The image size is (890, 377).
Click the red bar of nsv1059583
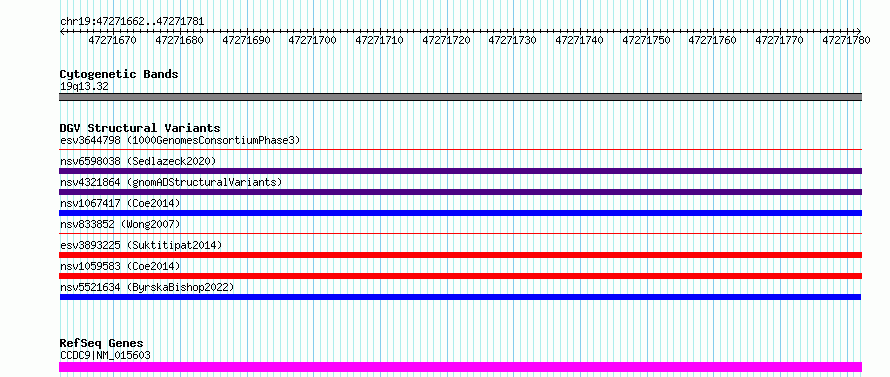[x=460, y=276]
